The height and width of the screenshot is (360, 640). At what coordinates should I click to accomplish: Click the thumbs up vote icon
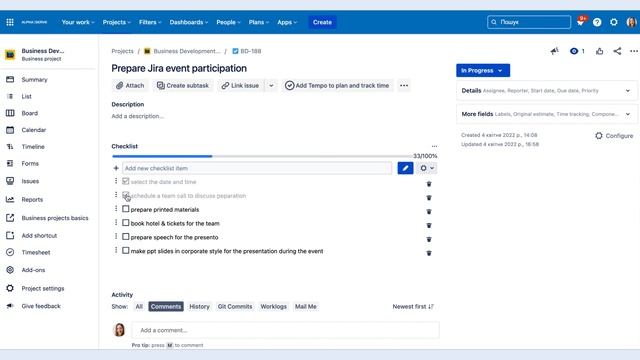click(x=599, y=51)
